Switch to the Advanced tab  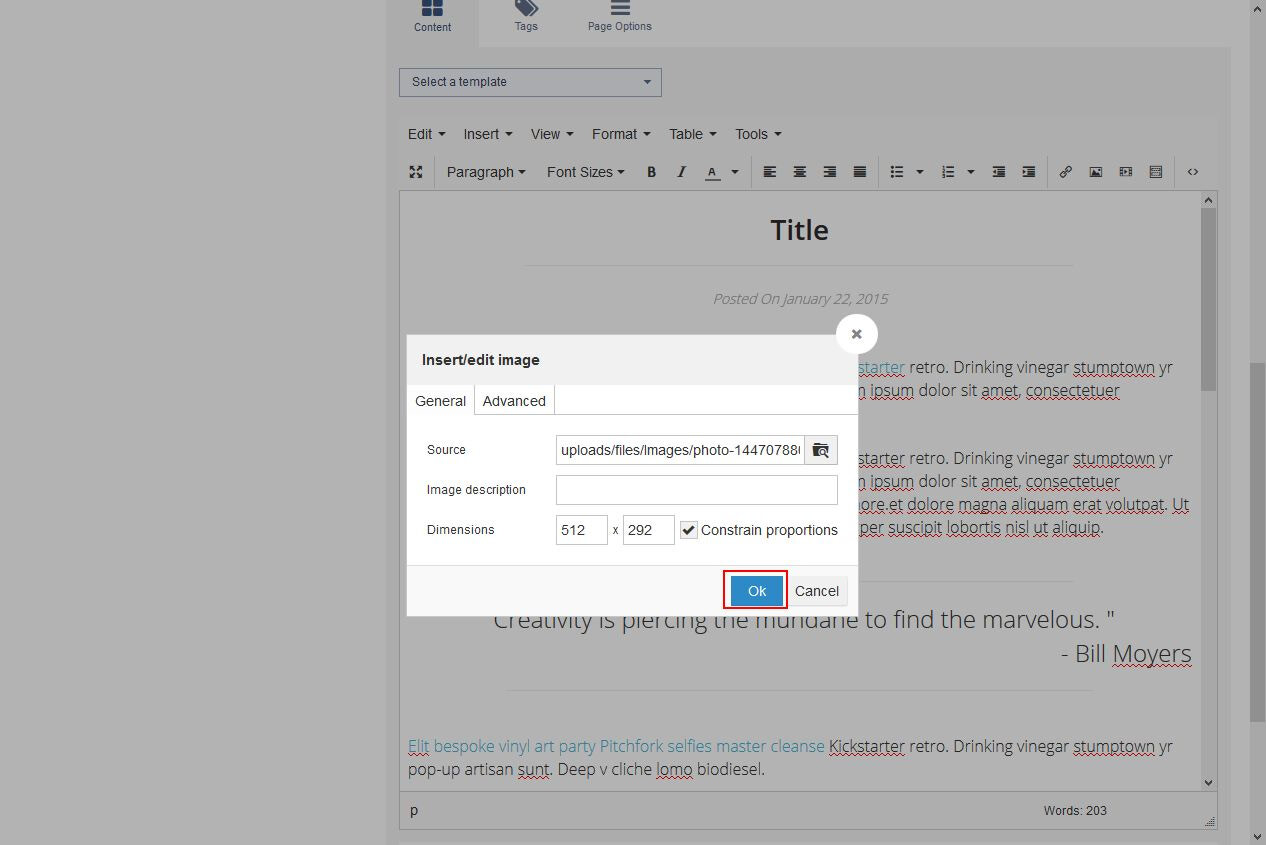514,401
